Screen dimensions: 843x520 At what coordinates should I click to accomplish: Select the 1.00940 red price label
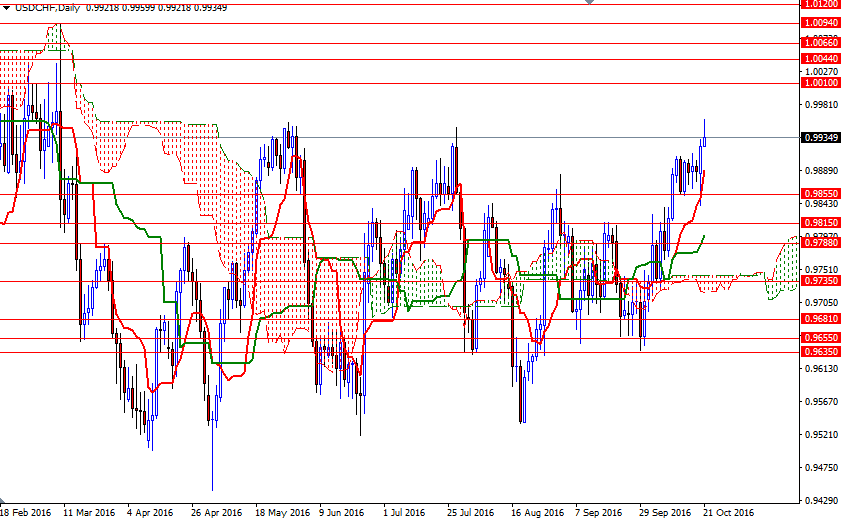[820, 23]
